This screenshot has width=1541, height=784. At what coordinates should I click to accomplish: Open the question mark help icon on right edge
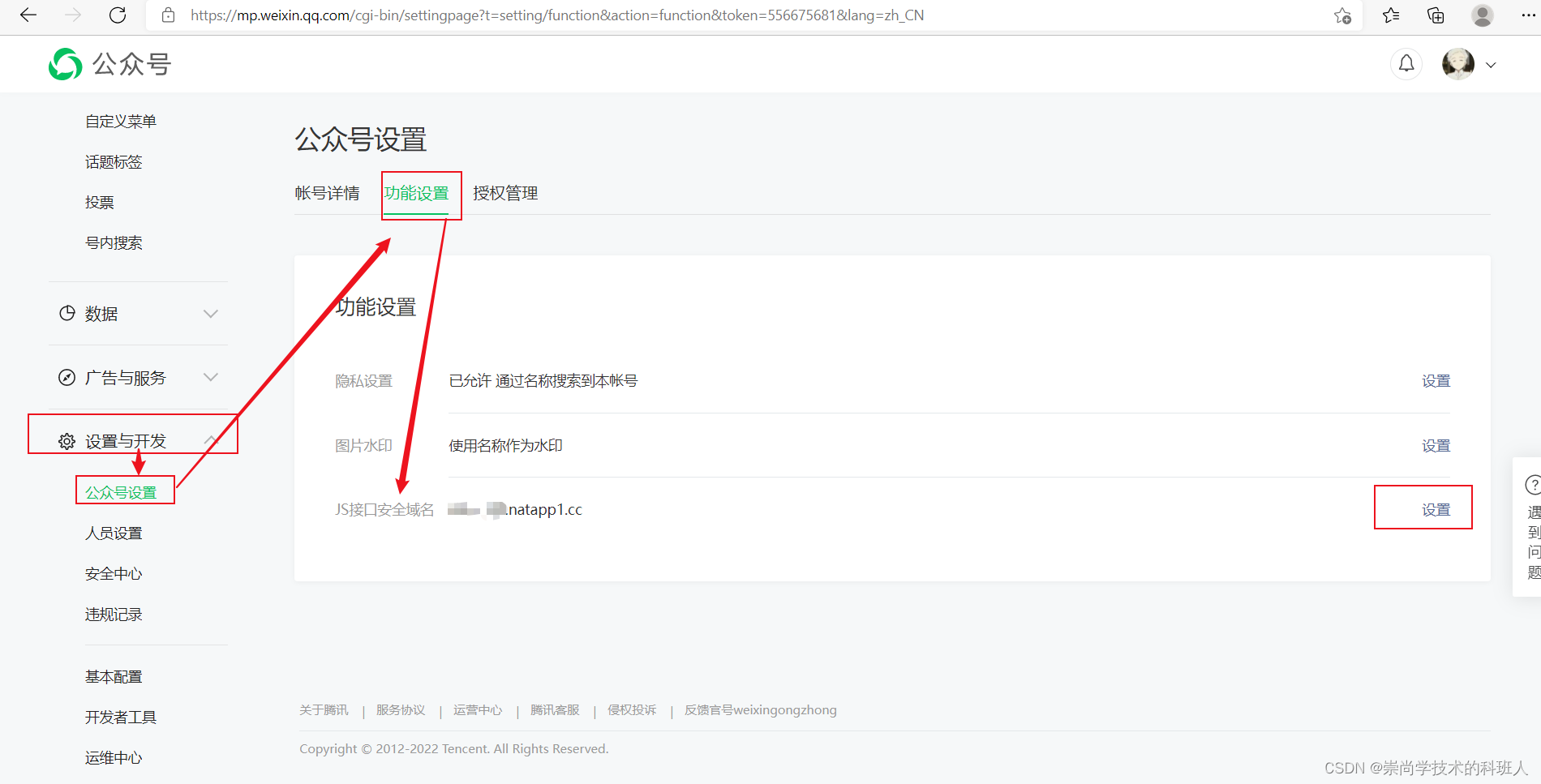tap(1532, 484)
